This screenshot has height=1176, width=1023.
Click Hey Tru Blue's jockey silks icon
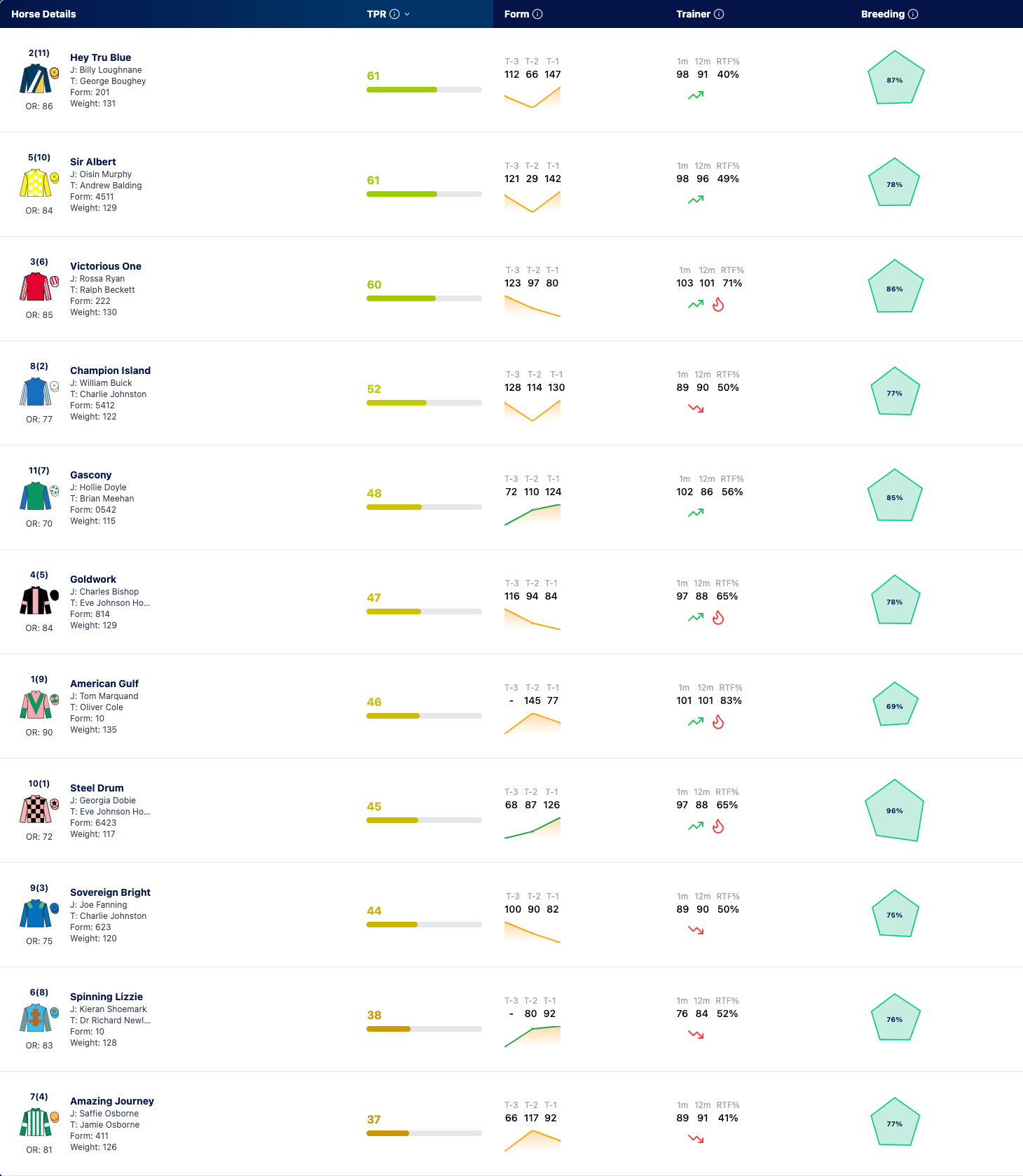click(35, 78)
